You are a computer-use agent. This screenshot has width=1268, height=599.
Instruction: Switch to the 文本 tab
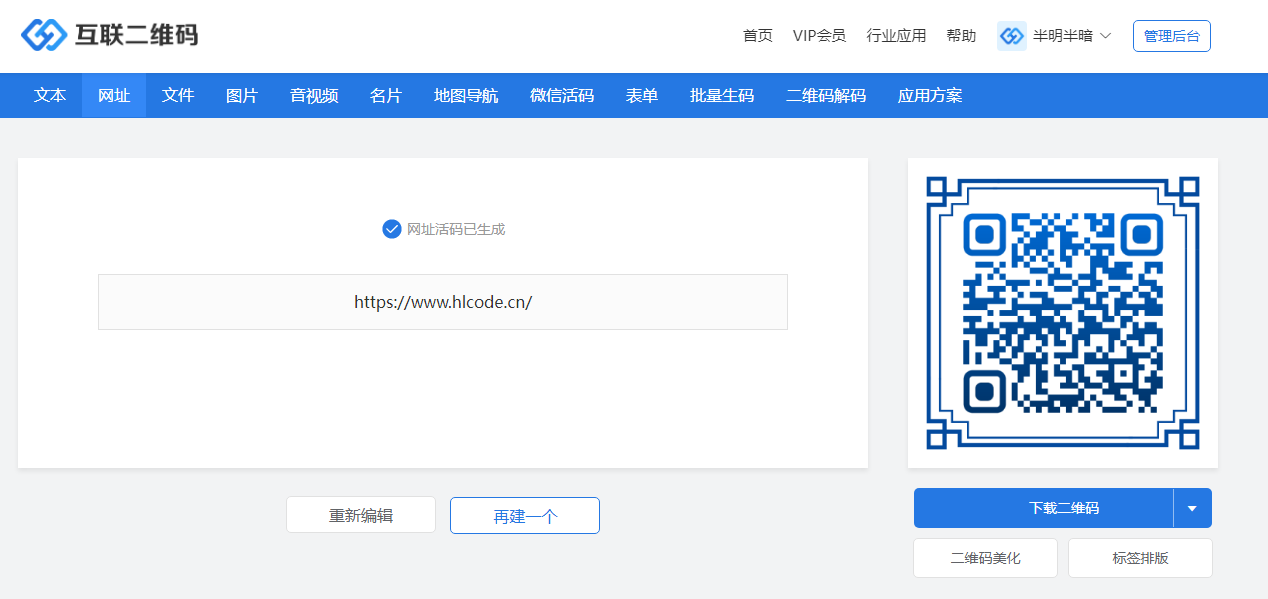[x=50, y=96]
